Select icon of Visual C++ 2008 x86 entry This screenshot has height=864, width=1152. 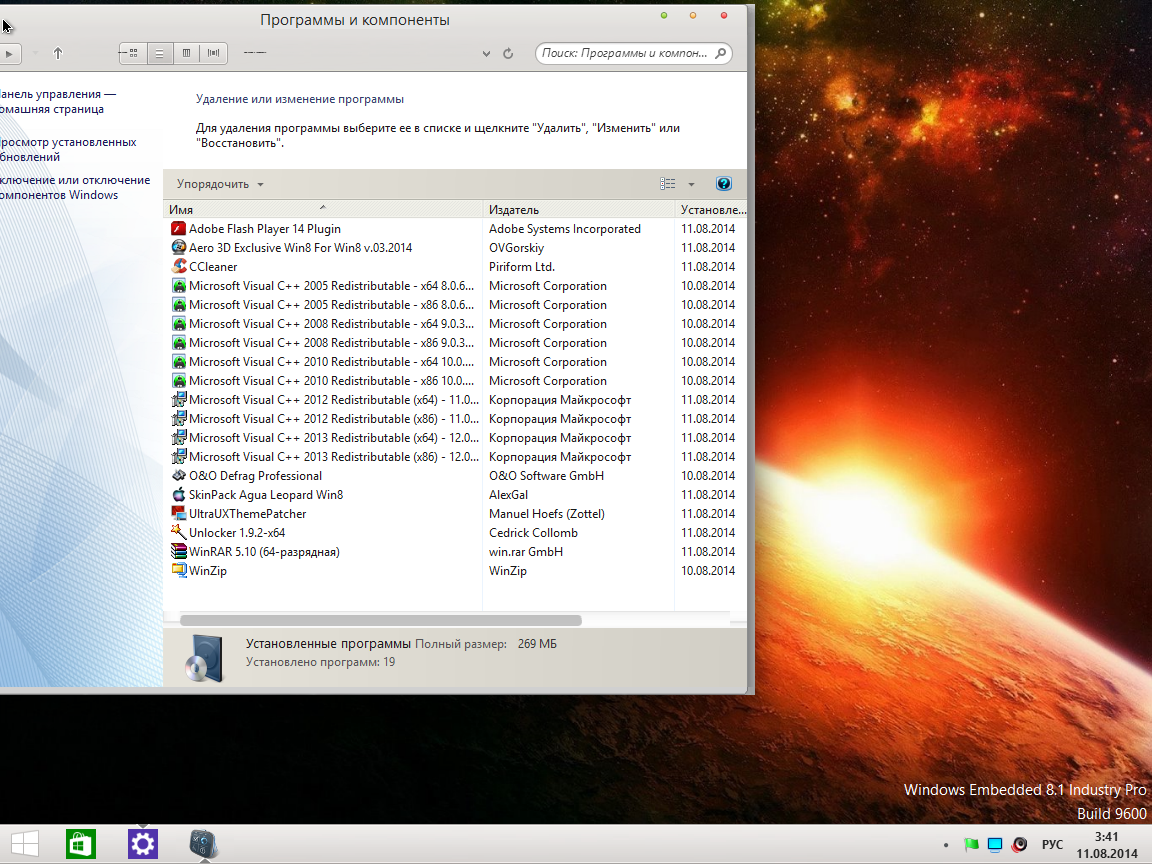click(179, 342)
